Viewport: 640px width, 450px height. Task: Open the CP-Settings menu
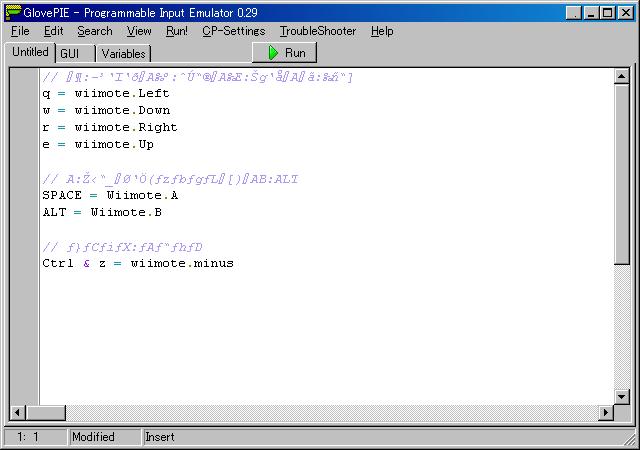click(x=233, y=31)
